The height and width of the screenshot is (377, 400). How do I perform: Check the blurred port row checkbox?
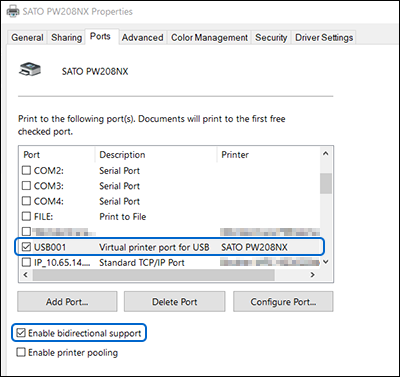click(26, 231)
